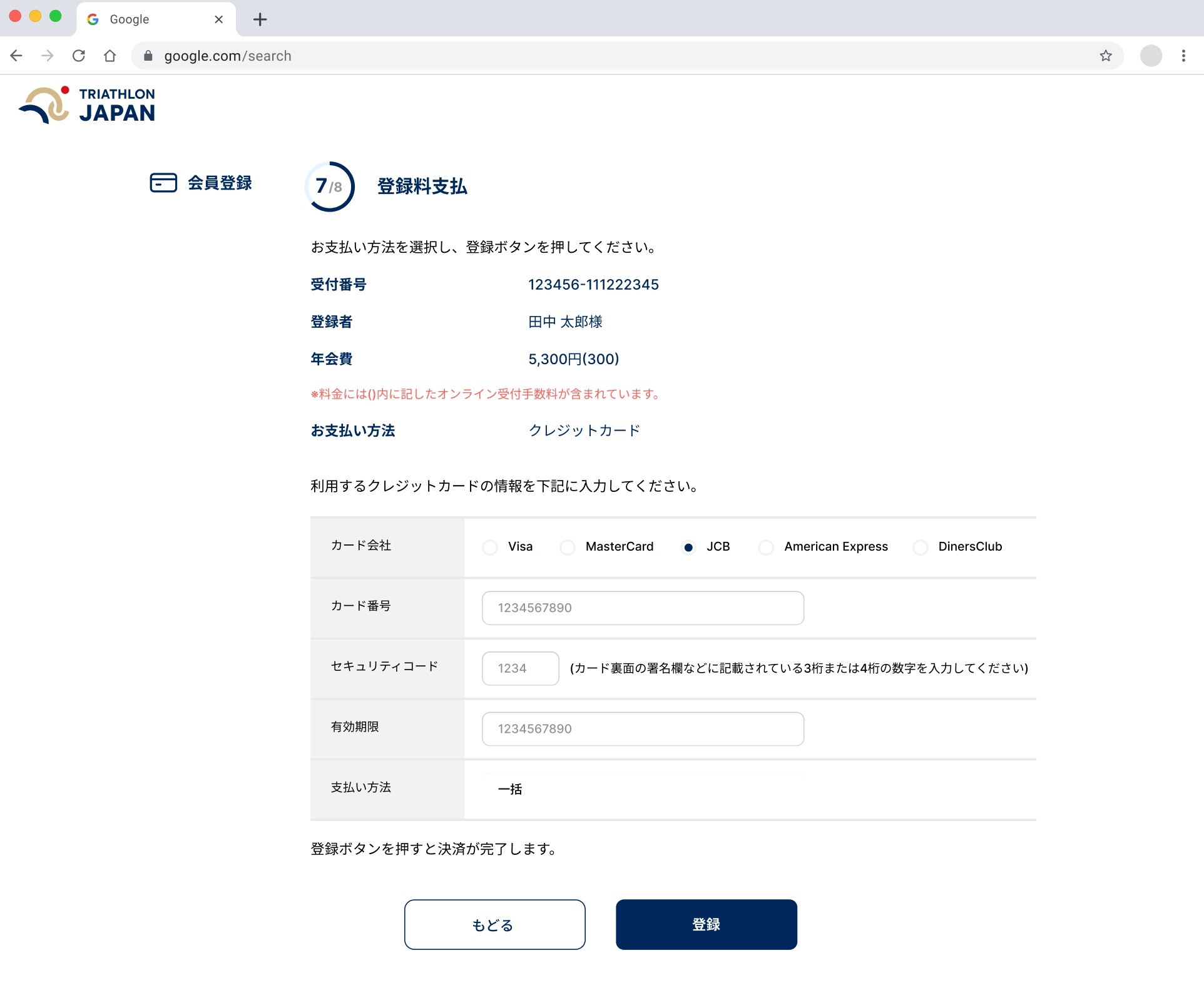Focus the カード番号 input field

643,608
